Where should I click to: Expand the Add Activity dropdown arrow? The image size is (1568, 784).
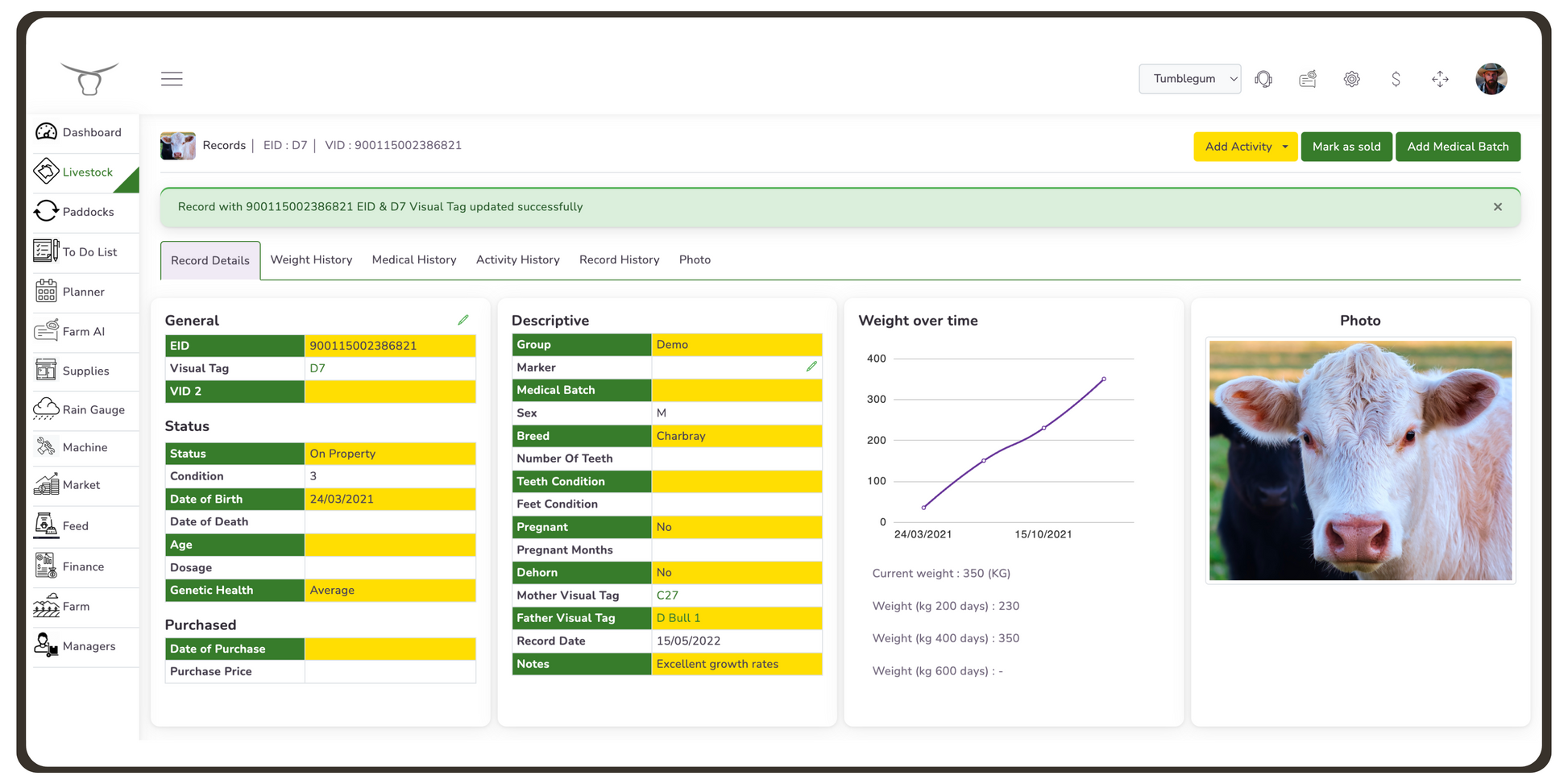tap(1285, 147)
